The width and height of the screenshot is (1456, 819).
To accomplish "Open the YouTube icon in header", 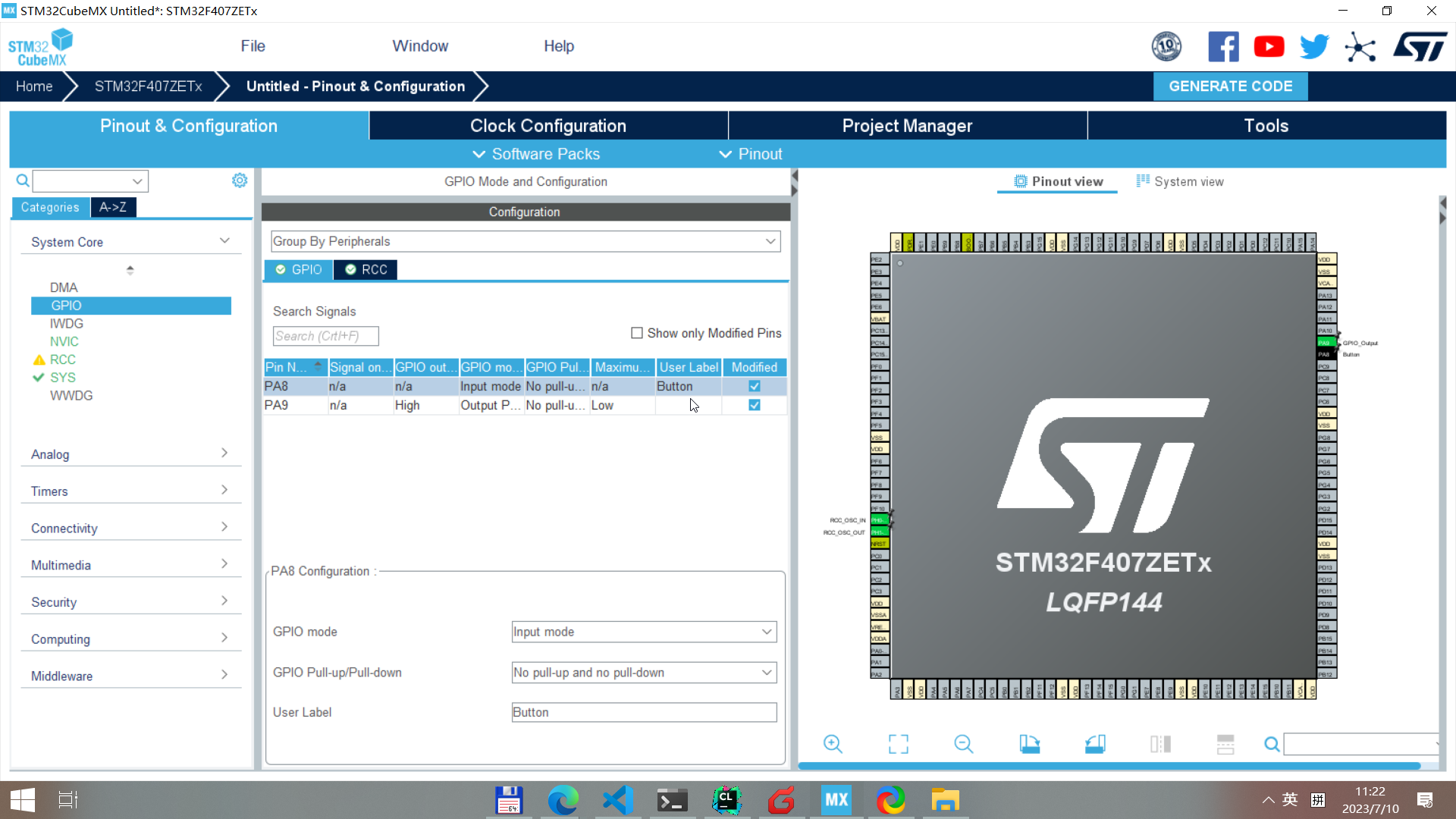I will 1269,47.
